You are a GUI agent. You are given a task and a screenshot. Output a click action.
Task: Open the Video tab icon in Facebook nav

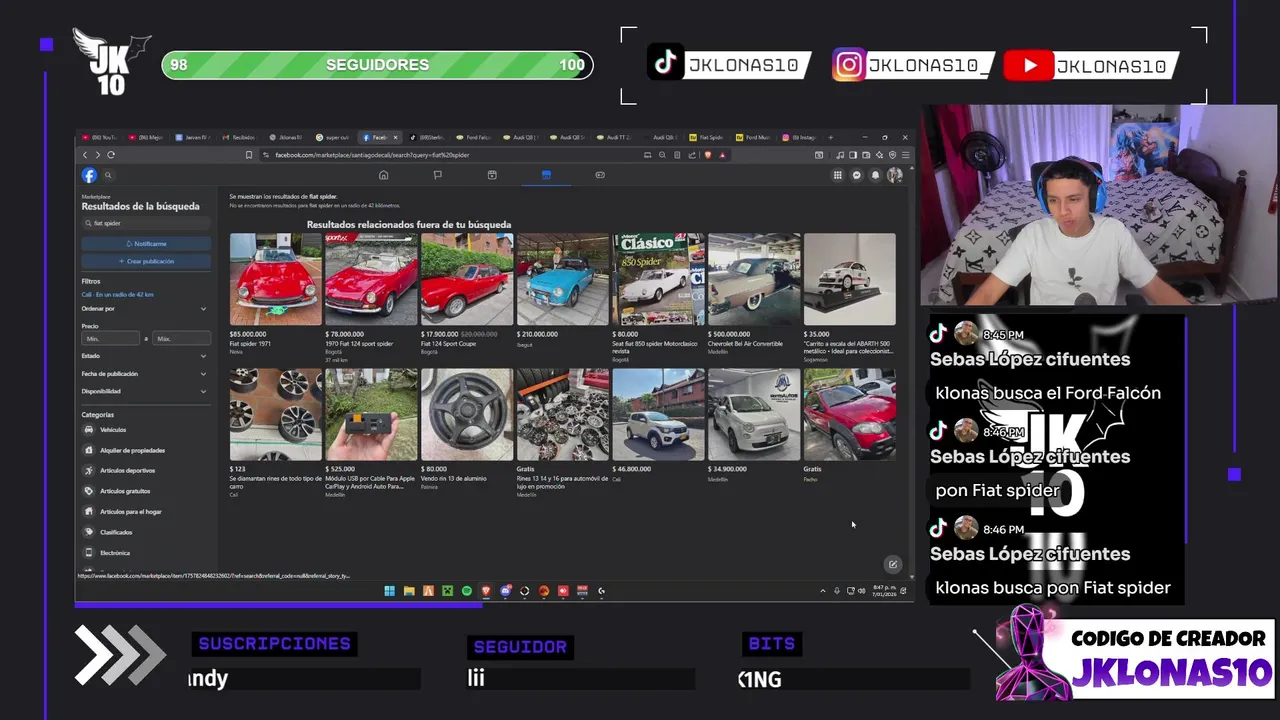[492, 175]
